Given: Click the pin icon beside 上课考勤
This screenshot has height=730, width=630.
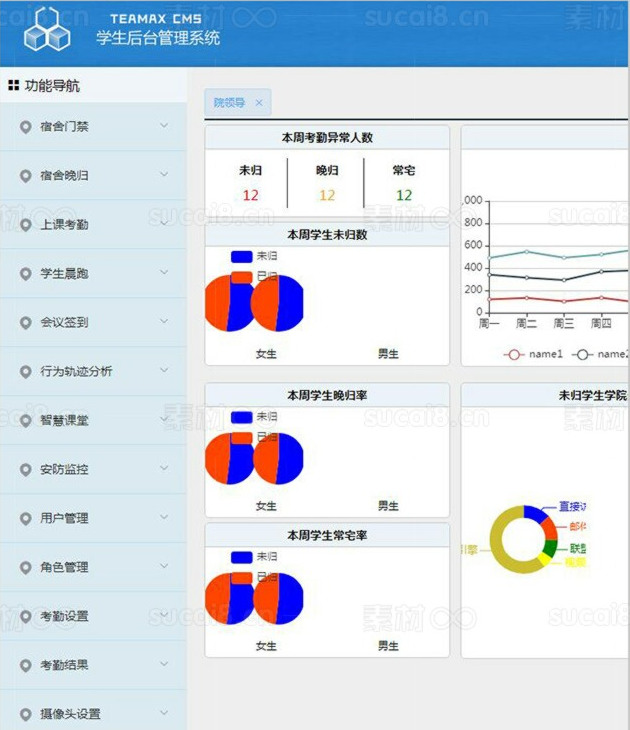Looking at the screenshot, I should pyautogui.click(x=26, y=225).
